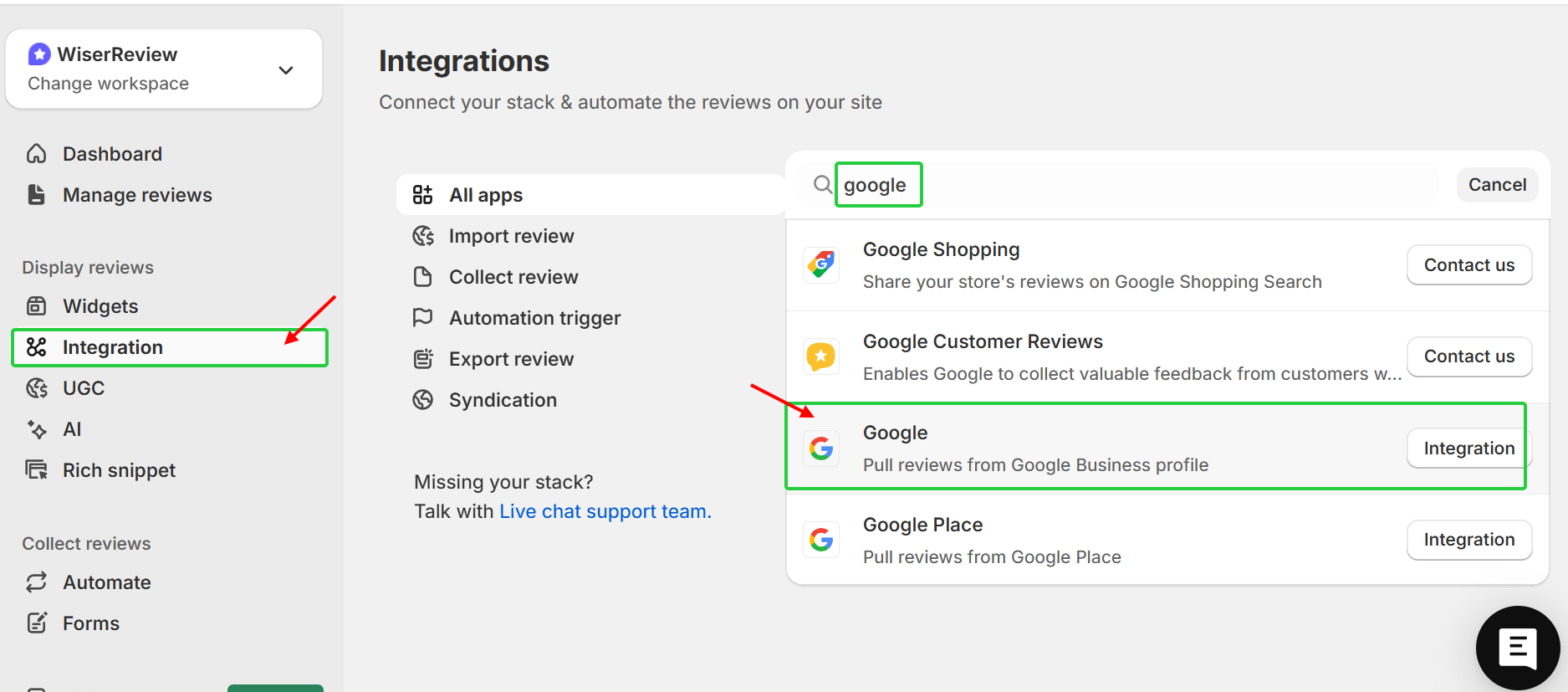Viewport: 1568px width, 692px height.
Task: Click Integration button for Google Place
Action: [x=1469, y=540]
